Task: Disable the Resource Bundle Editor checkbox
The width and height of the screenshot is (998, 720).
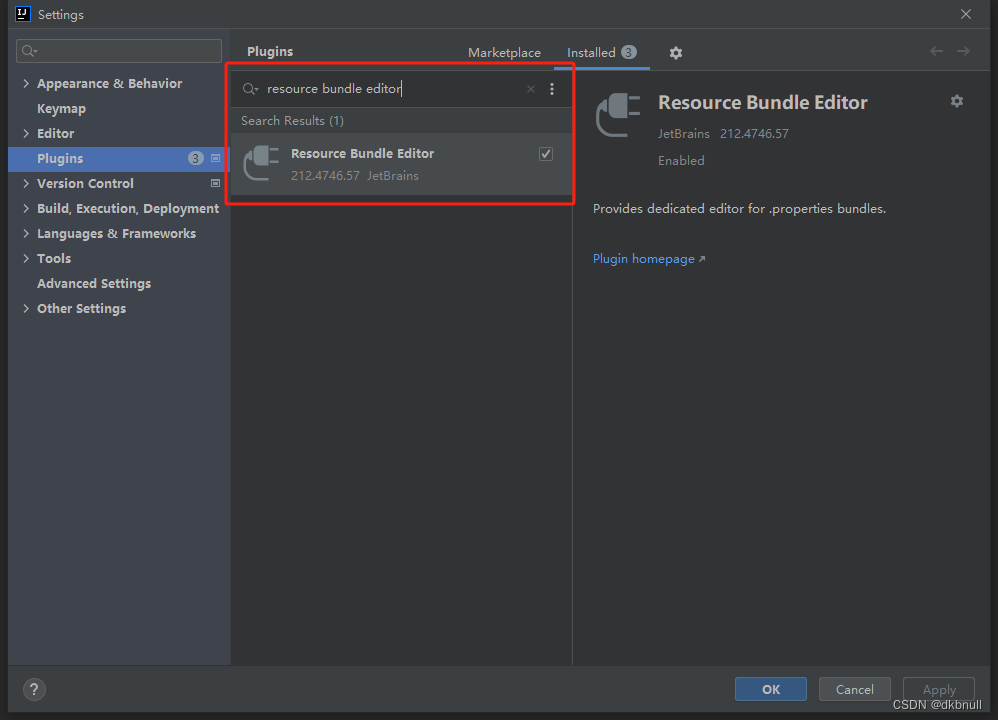Action: (x=545, y=154)
